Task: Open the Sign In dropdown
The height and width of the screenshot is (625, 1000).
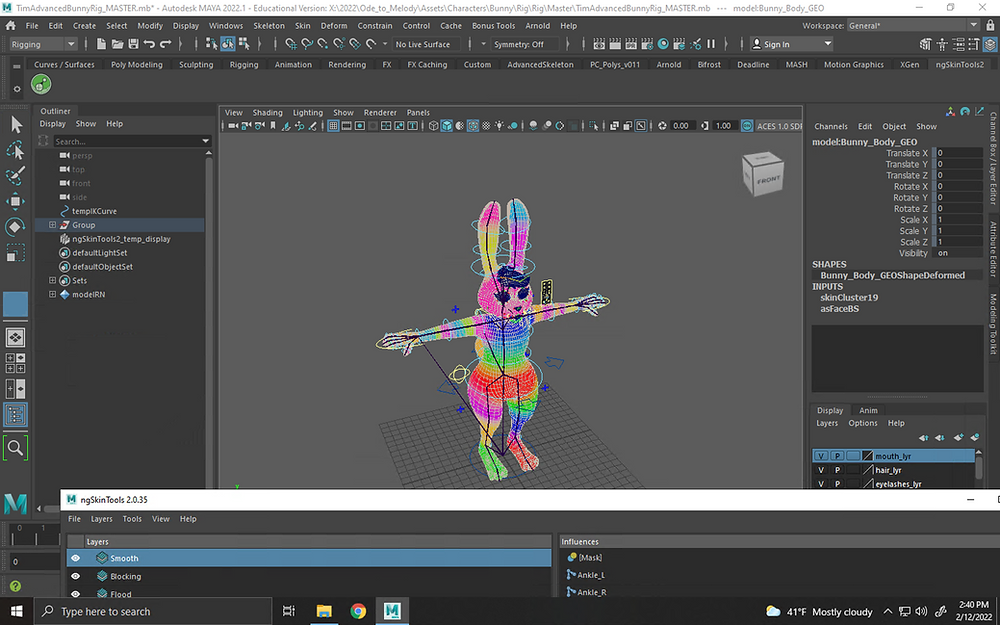Action: [792, 44]
